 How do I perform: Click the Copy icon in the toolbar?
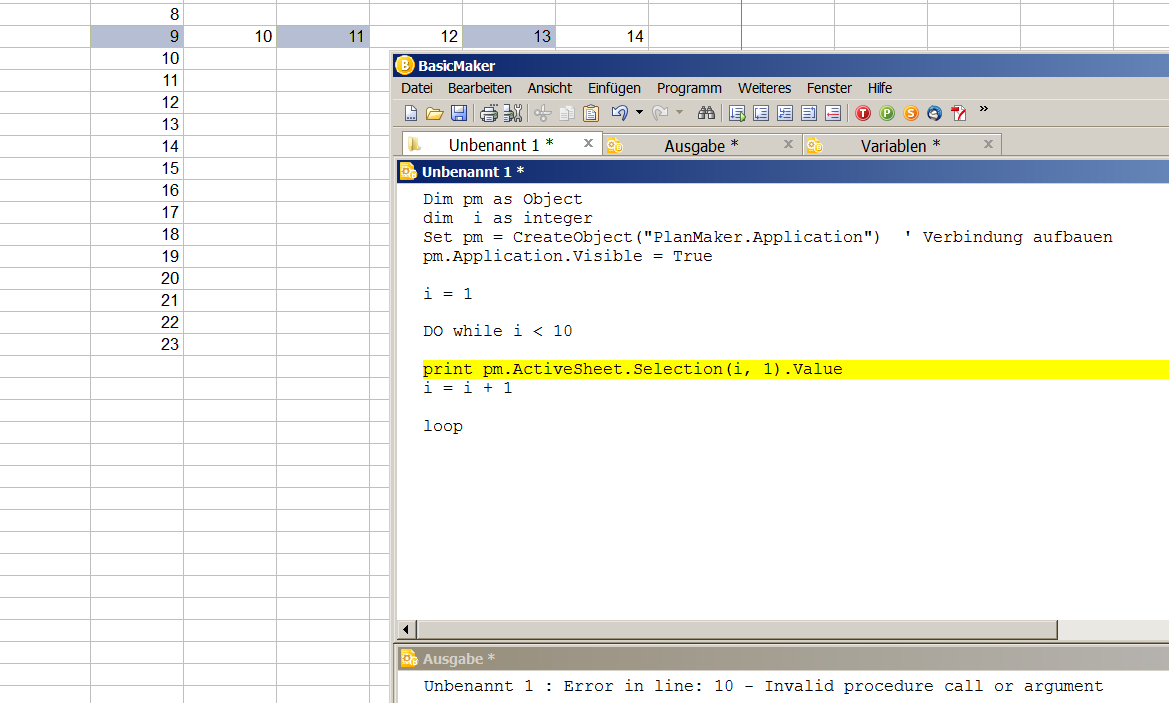point(567,113)
